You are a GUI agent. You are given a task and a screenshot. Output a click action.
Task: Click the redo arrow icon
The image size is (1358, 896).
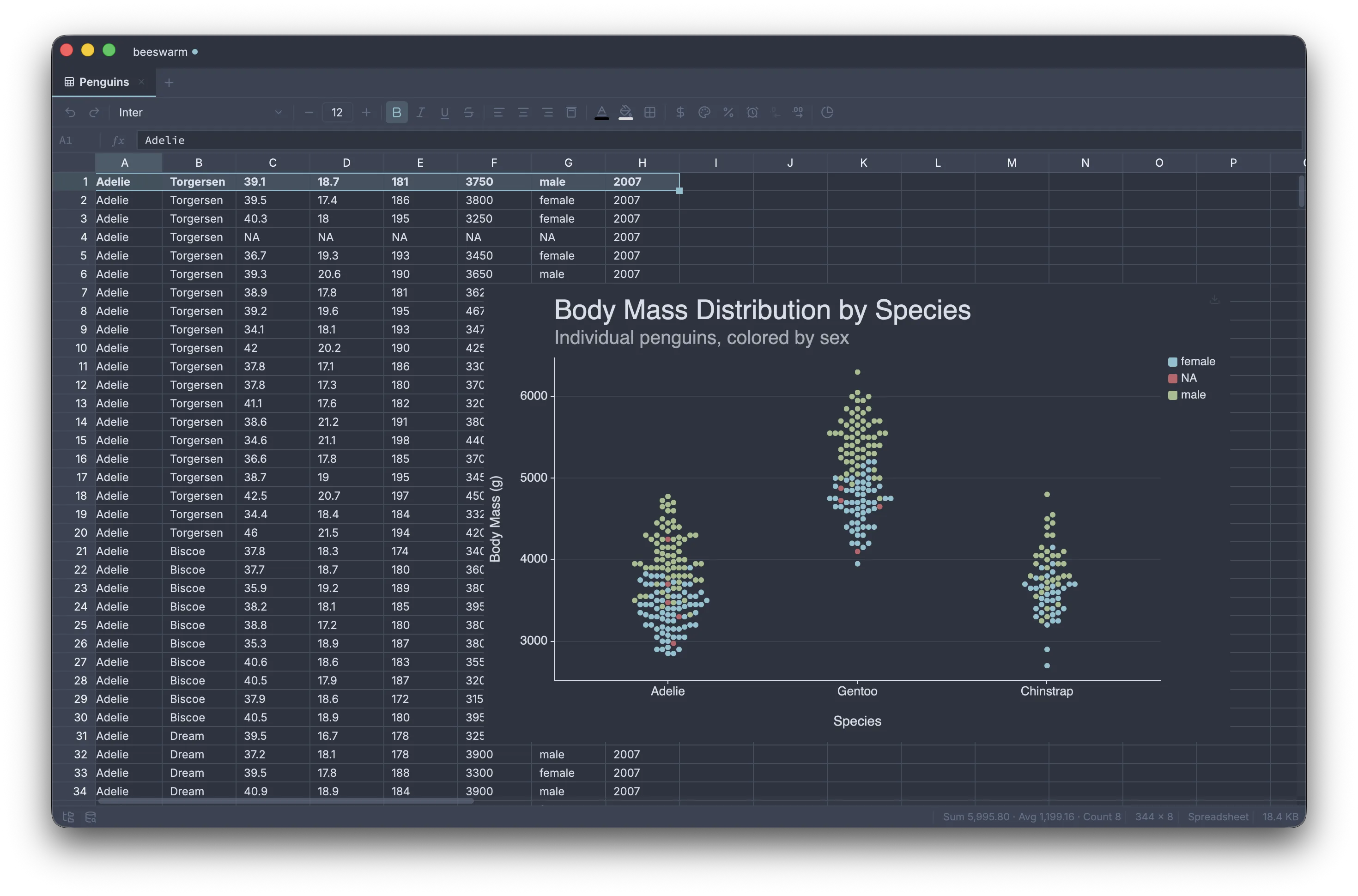[94, 113]
